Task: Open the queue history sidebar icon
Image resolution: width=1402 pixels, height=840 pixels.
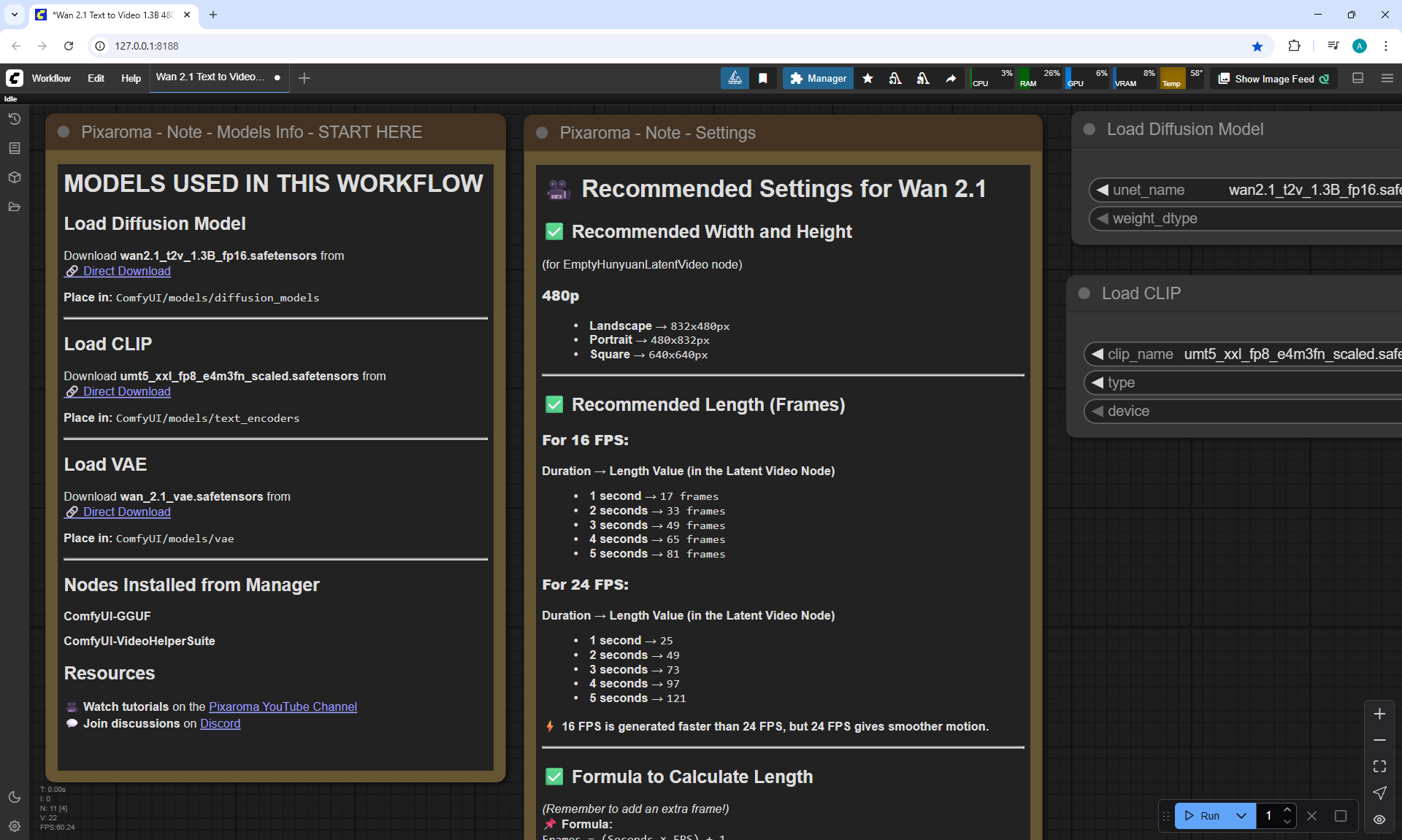Action: point(15,119)
